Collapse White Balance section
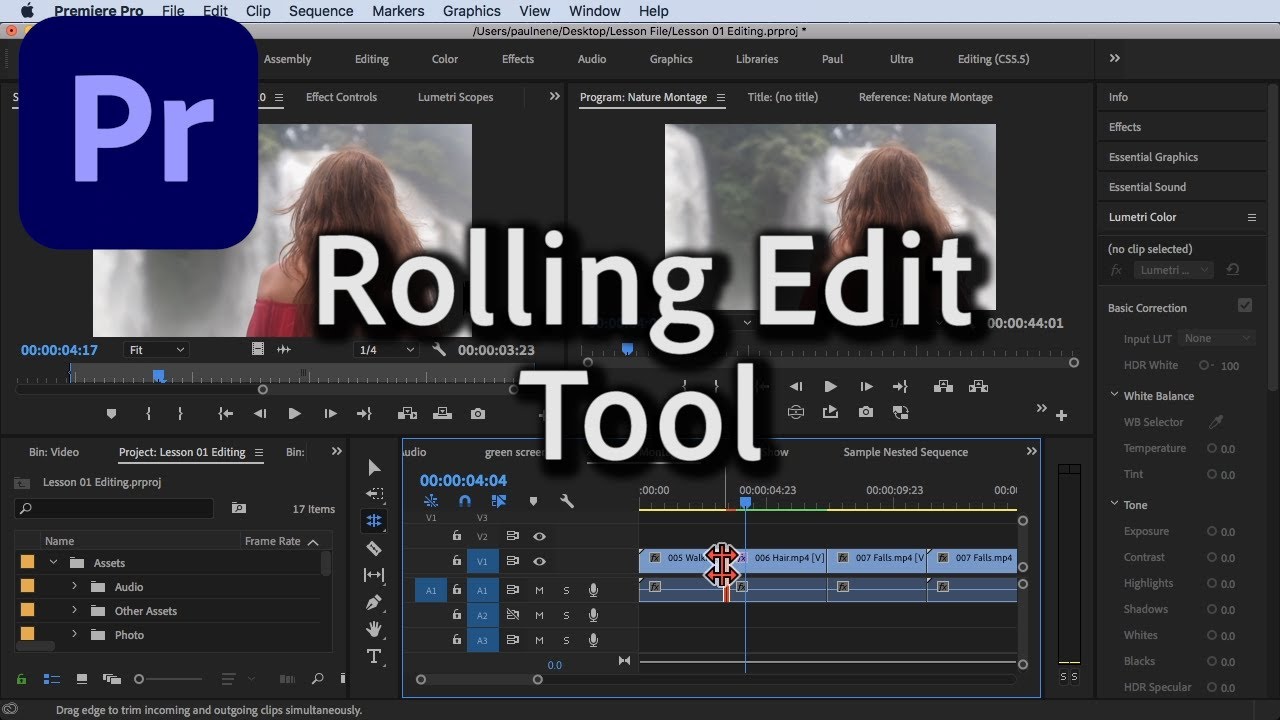1280x720 pixels. (1114, 396)
